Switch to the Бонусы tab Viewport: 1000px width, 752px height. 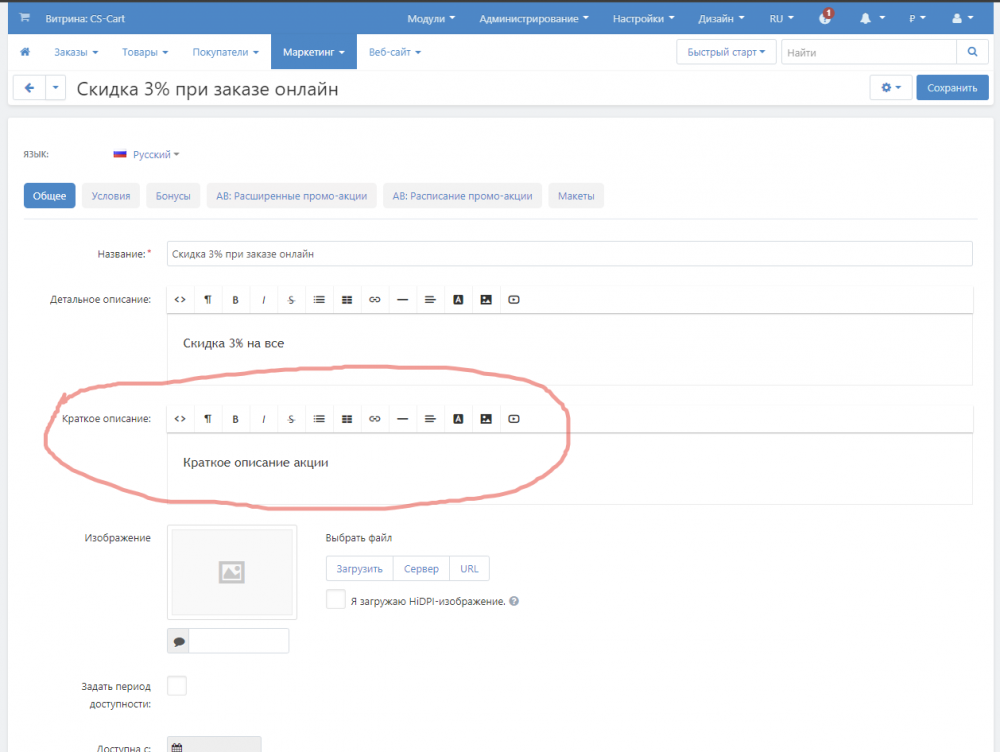[x=173, y=196]
